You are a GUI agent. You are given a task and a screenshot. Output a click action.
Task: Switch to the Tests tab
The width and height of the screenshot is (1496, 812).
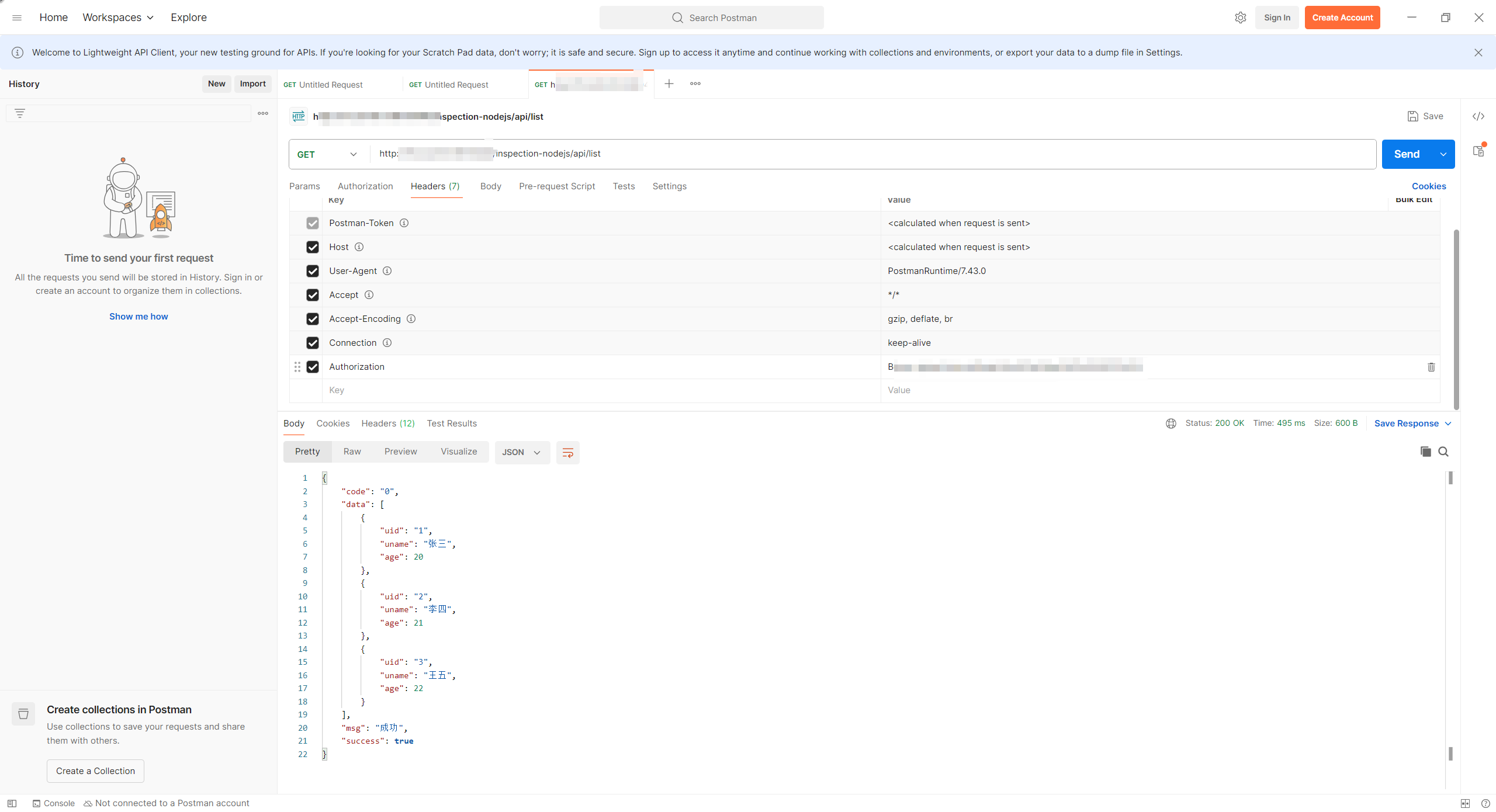[624, 186]
